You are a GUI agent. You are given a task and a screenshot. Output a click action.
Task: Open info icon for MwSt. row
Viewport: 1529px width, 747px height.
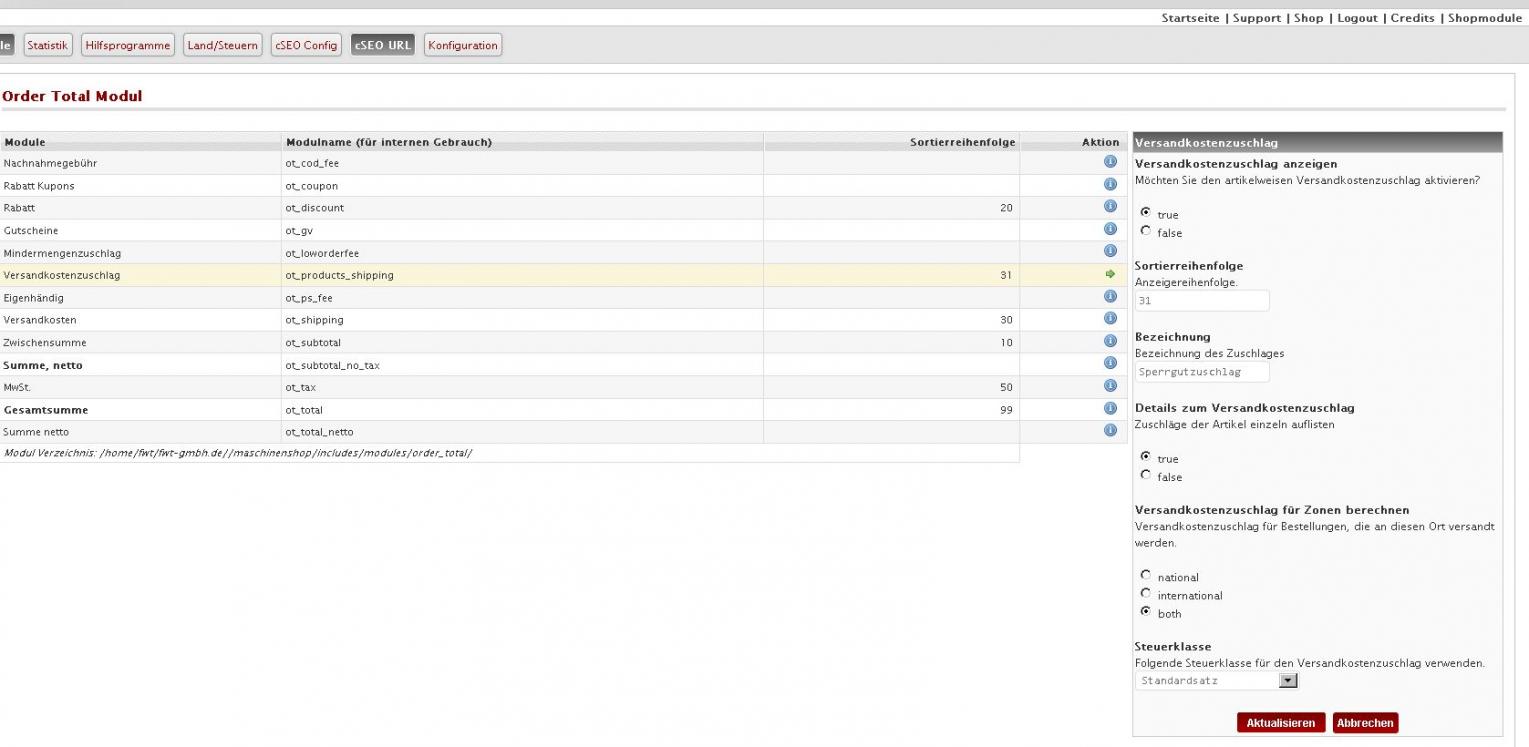[1109, 386]
